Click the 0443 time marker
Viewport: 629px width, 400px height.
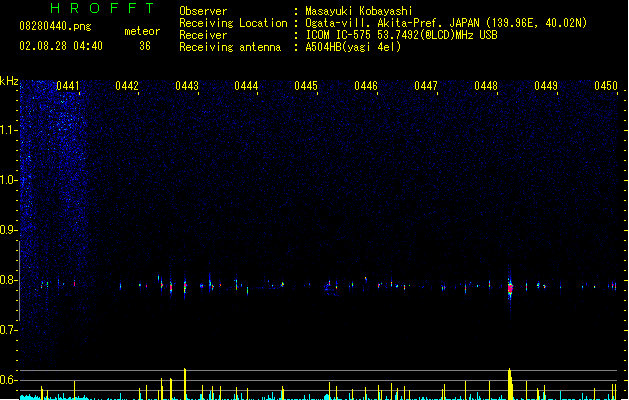tap(187, 86)
